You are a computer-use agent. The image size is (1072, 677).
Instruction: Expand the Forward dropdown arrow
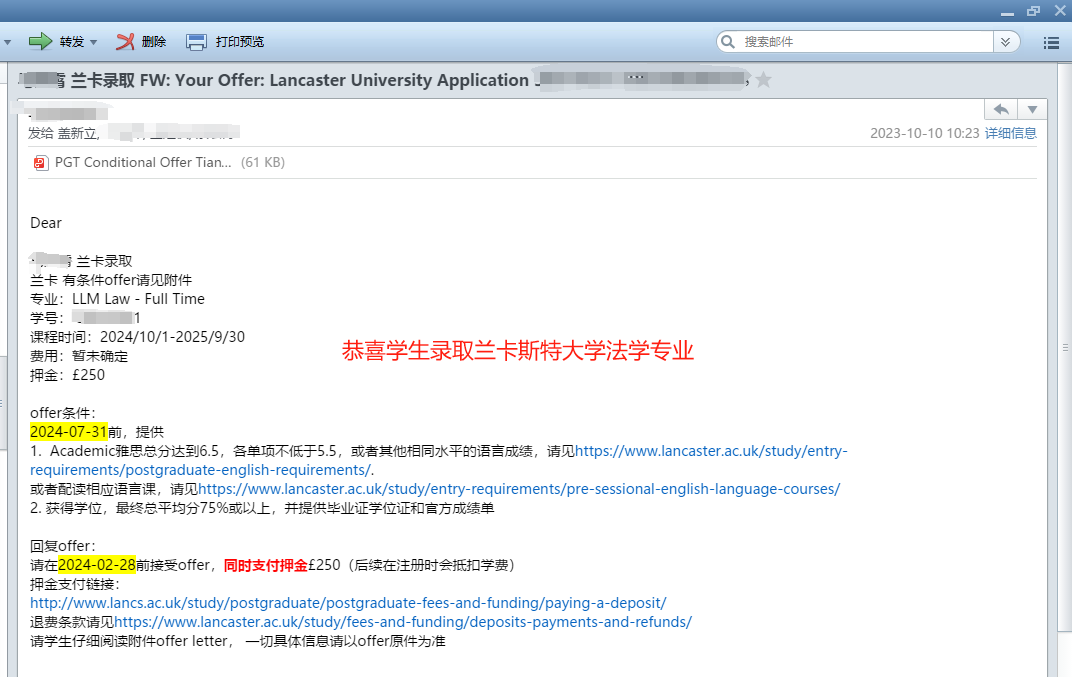tap(94, 42)
